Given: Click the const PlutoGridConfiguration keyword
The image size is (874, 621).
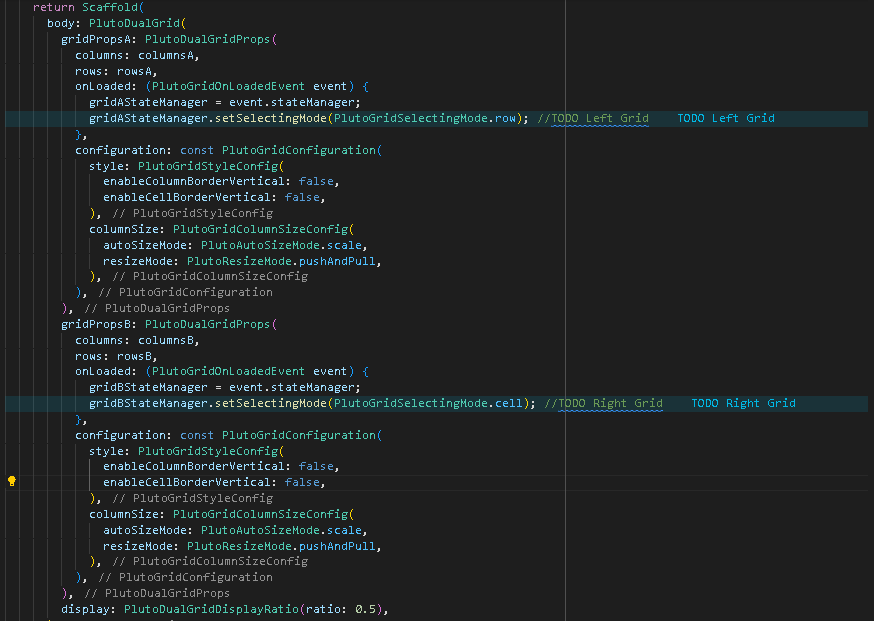Looking at the screenshot, I should (197, 149).
